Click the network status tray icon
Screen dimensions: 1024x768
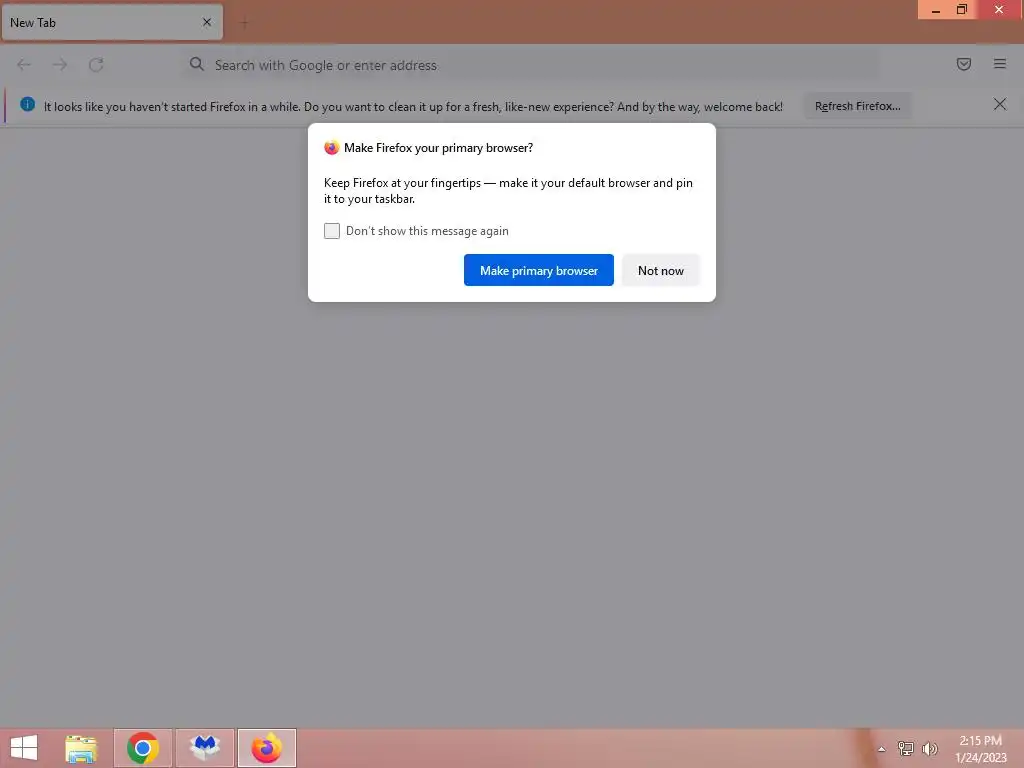coord(905,748)
